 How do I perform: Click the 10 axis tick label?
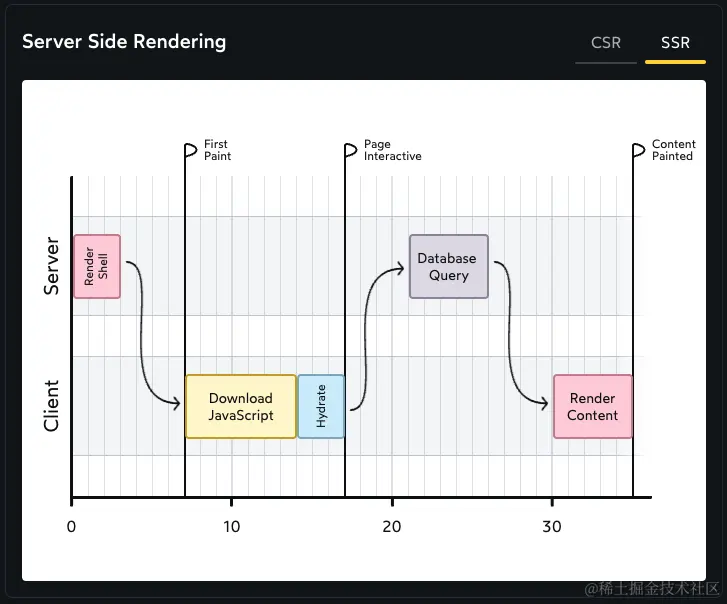coord(231,527)
